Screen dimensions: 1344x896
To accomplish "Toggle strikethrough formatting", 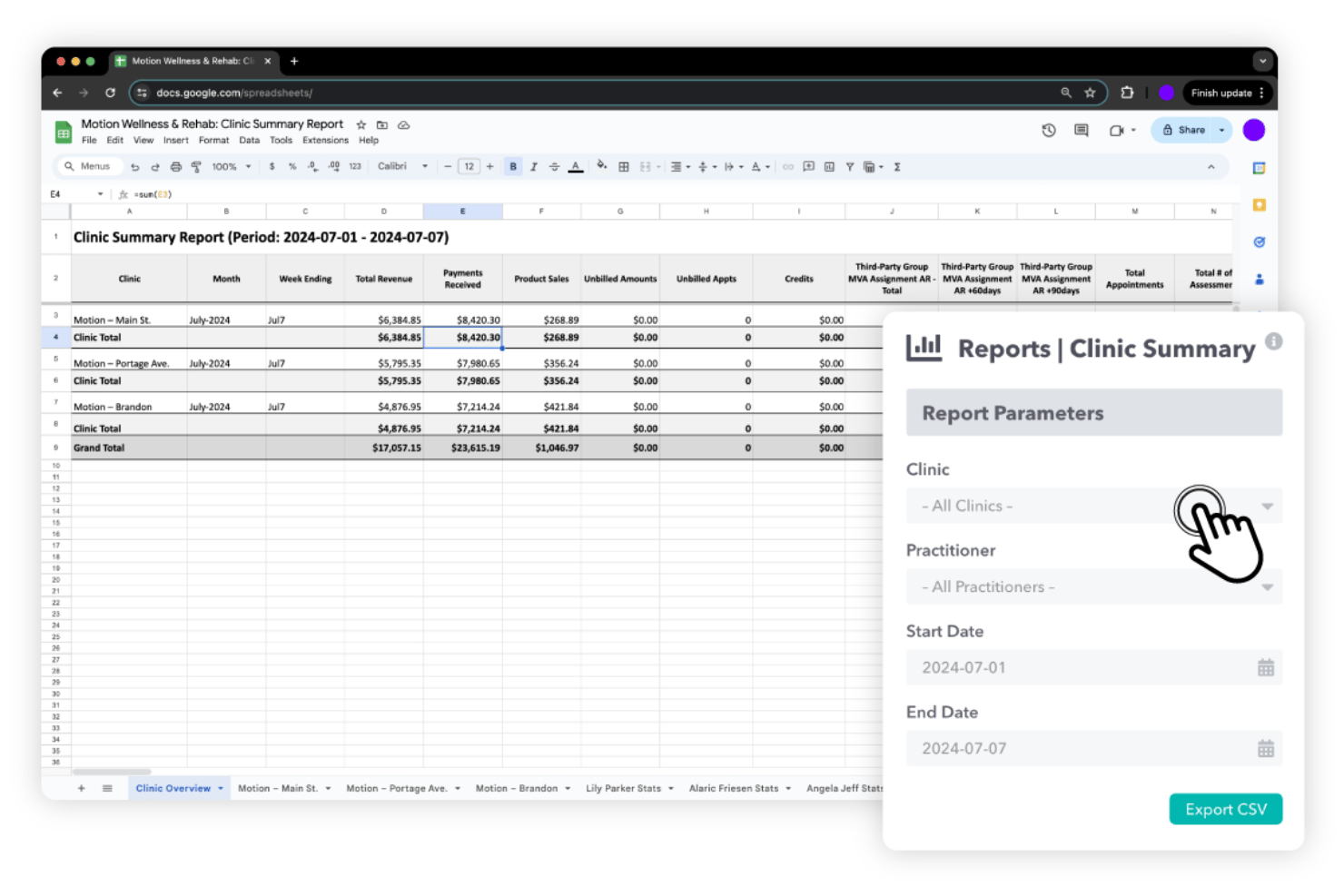I will [x=554, y=167].
